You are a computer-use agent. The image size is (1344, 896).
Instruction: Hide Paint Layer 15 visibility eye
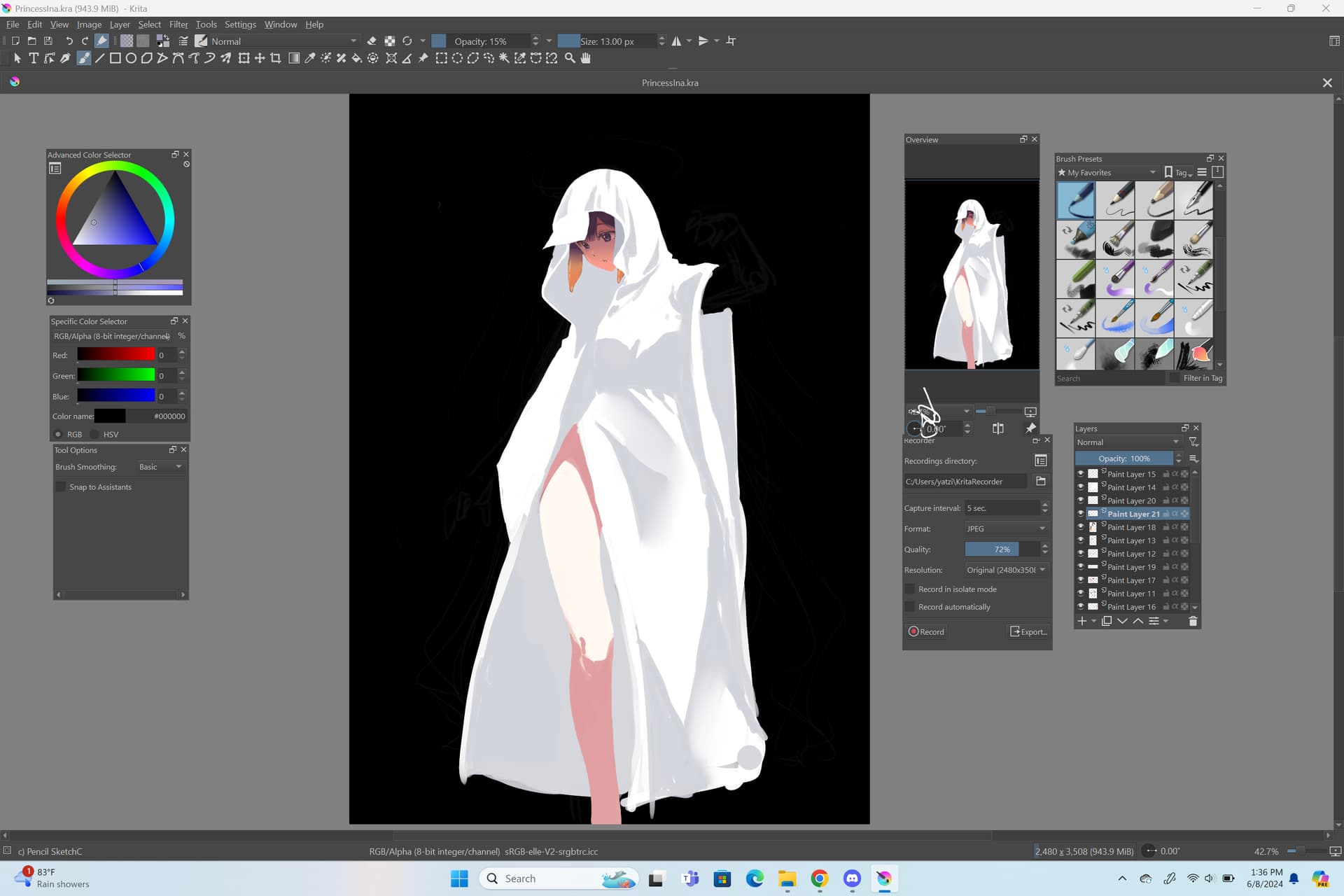coord(1080,474)
